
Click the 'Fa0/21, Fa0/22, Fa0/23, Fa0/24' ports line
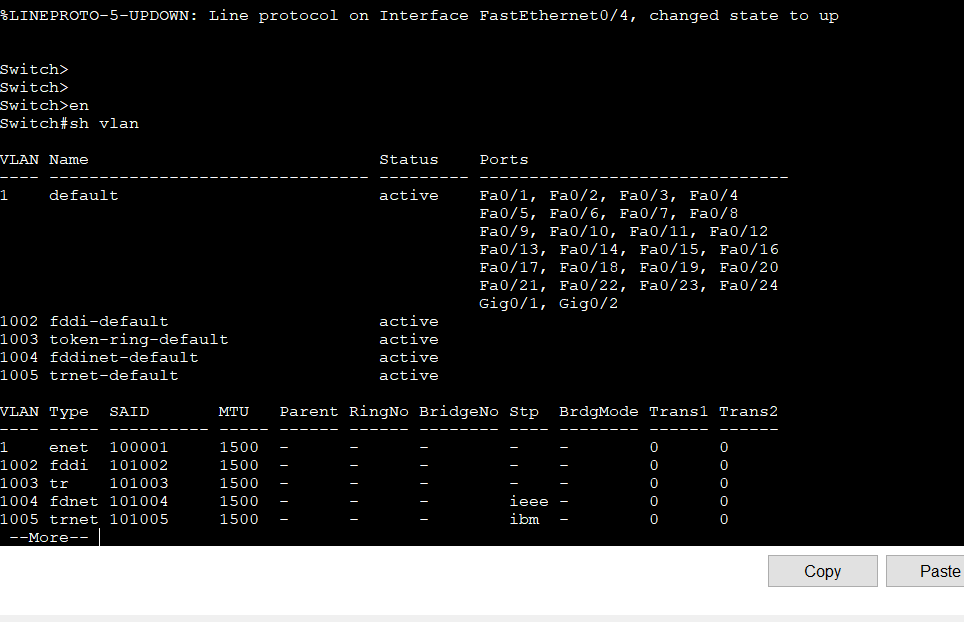pos(629,286)
